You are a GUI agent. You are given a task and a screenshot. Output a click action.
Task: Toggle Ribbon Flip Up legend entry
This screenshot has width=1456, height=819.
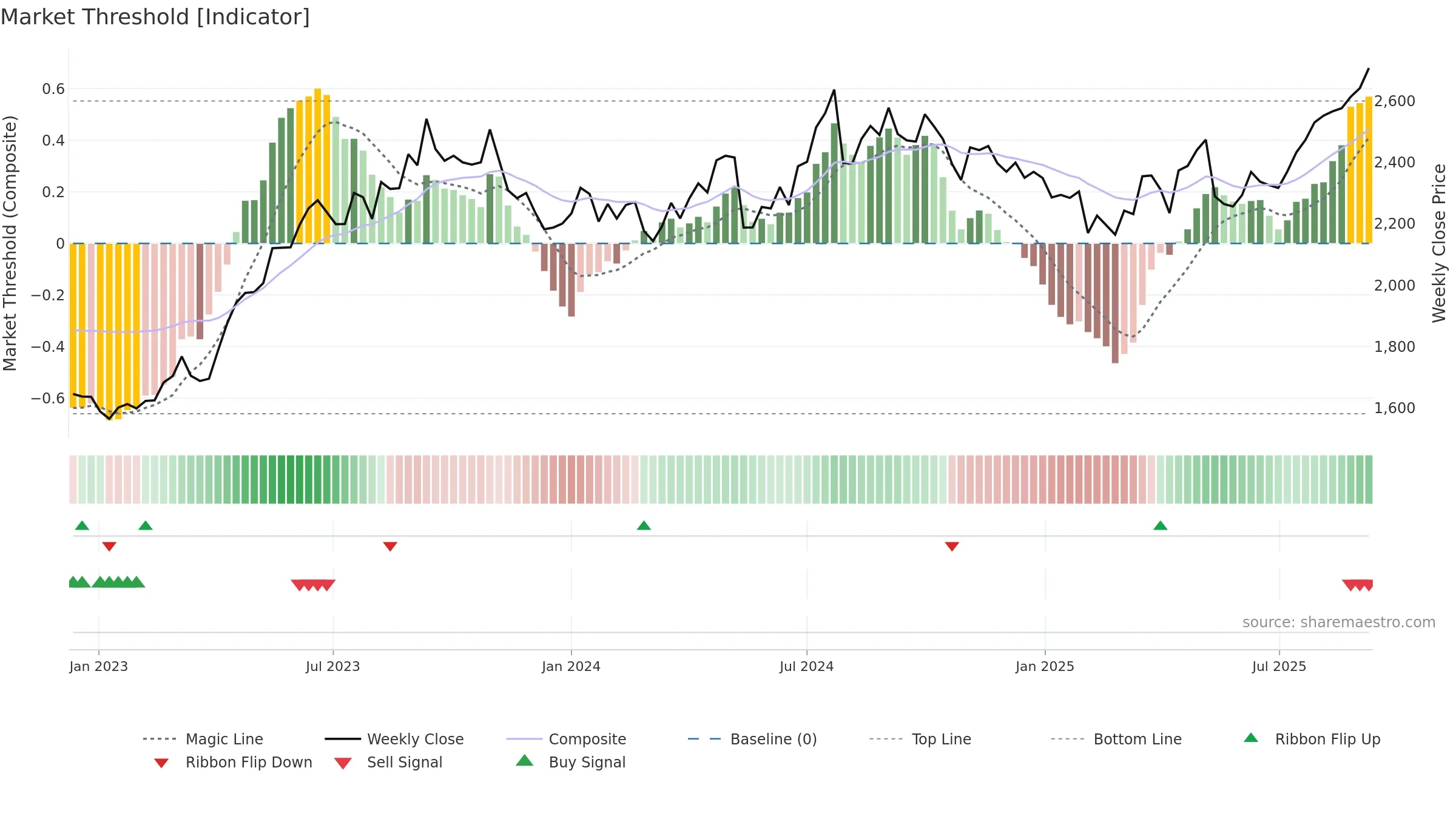point(1312,739)
